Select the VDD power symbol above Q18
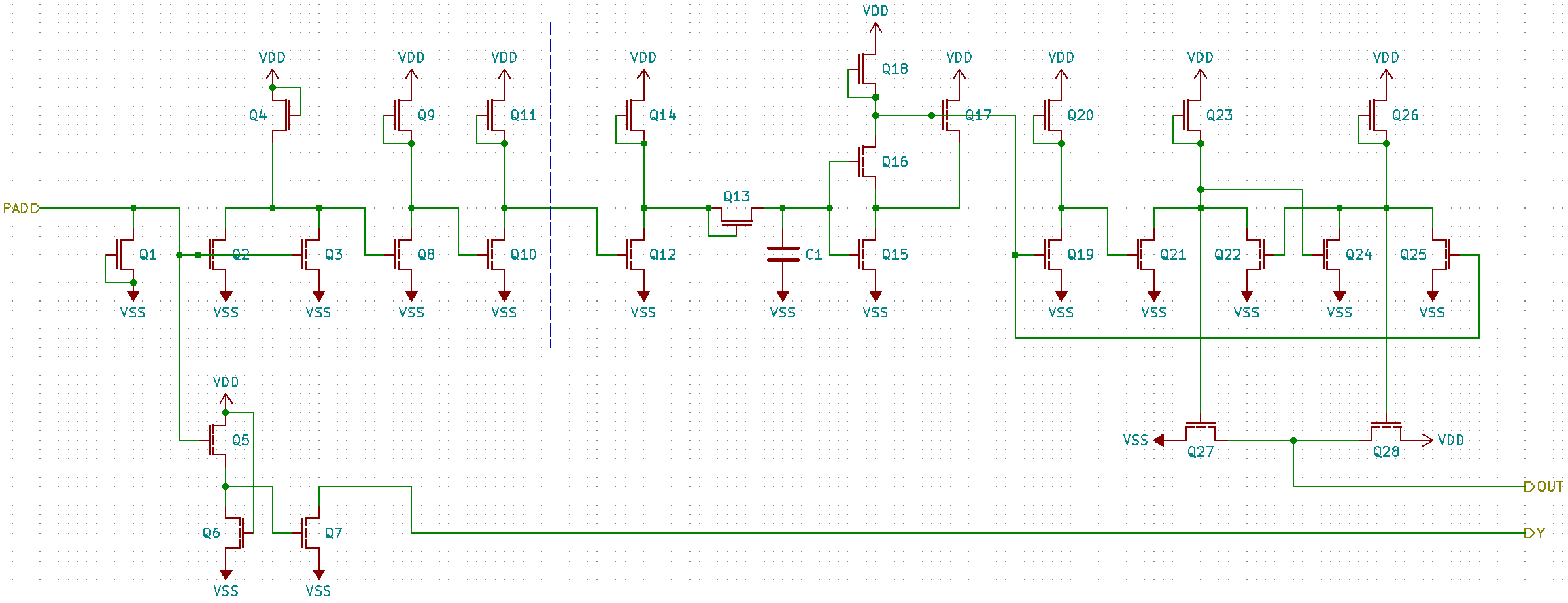The height and width of the screenshot is (603, 1568). pyautogui.click(x=876, y=22)
